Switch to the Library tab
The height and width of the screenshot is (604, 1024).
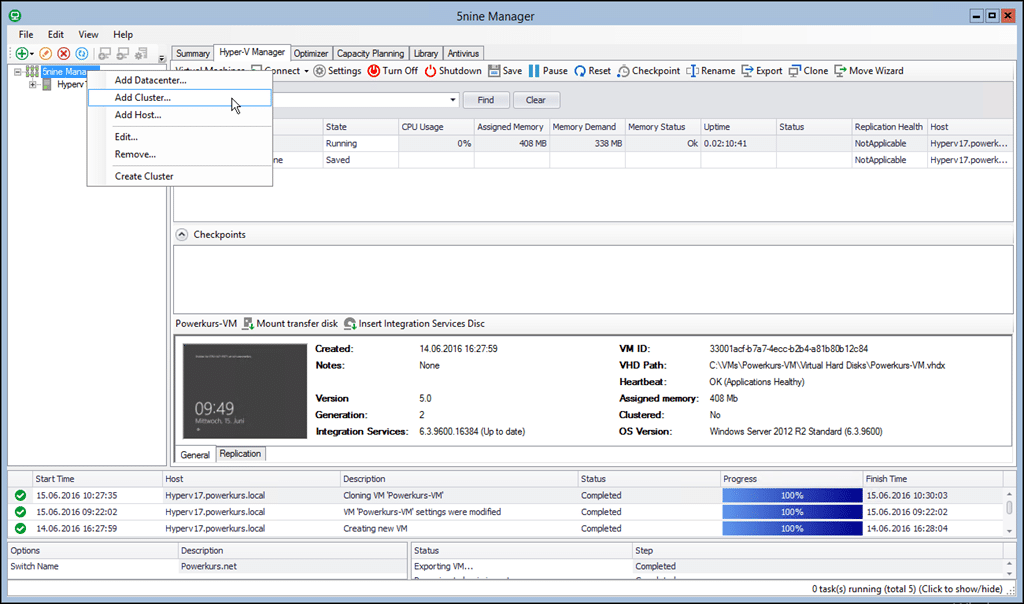click(x=426, y=54)
